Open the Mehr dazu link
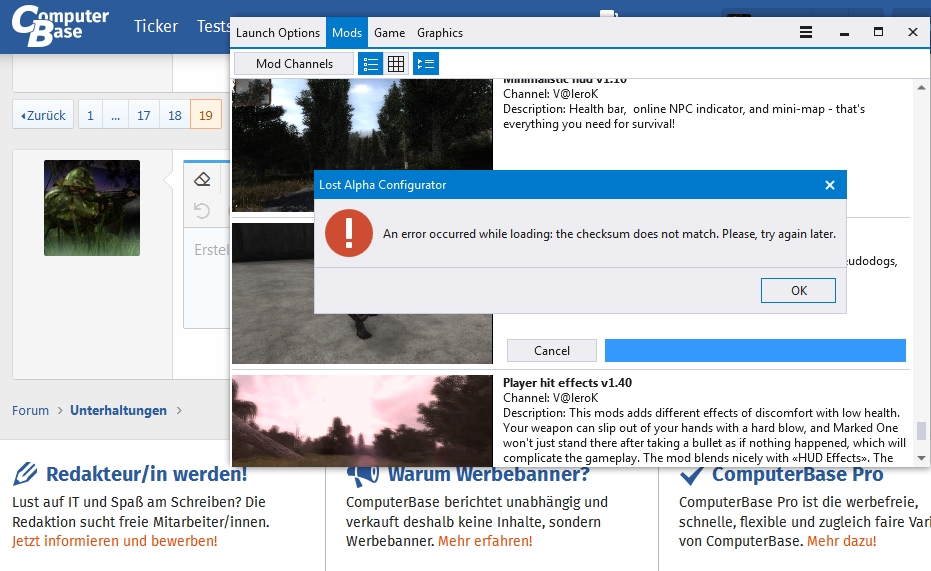Viewport: 931px width, 571px height. coord(841,541)
